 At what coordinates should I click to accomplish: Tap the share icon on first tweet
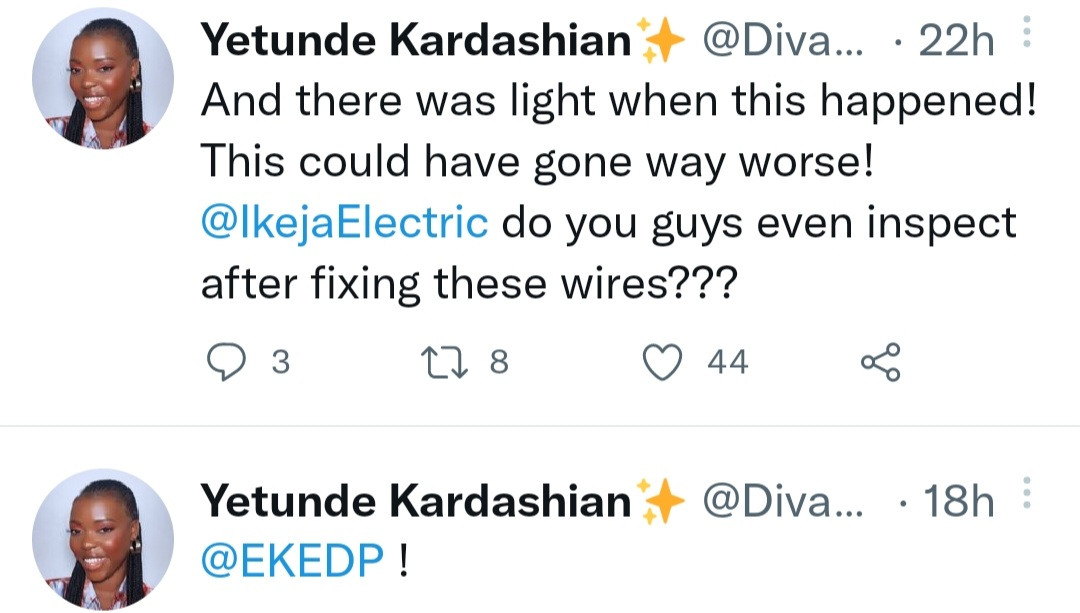click(x=880, y=362)
